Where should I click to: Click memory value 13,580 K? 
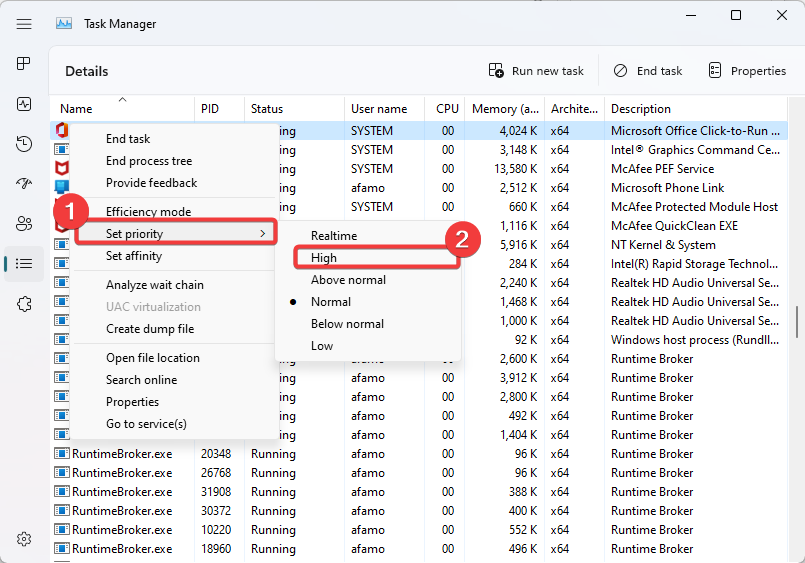pos(515,169)
